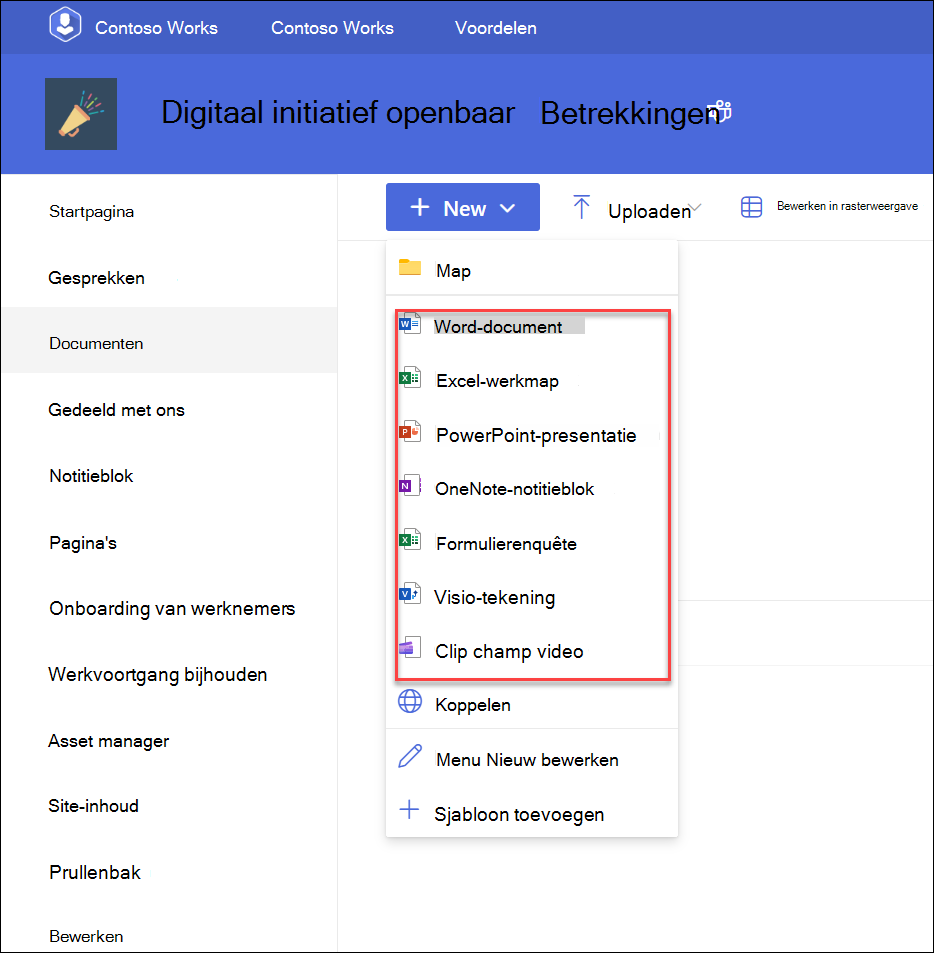
Task: Click the Word document icon
Action: [x=410, y=324]
